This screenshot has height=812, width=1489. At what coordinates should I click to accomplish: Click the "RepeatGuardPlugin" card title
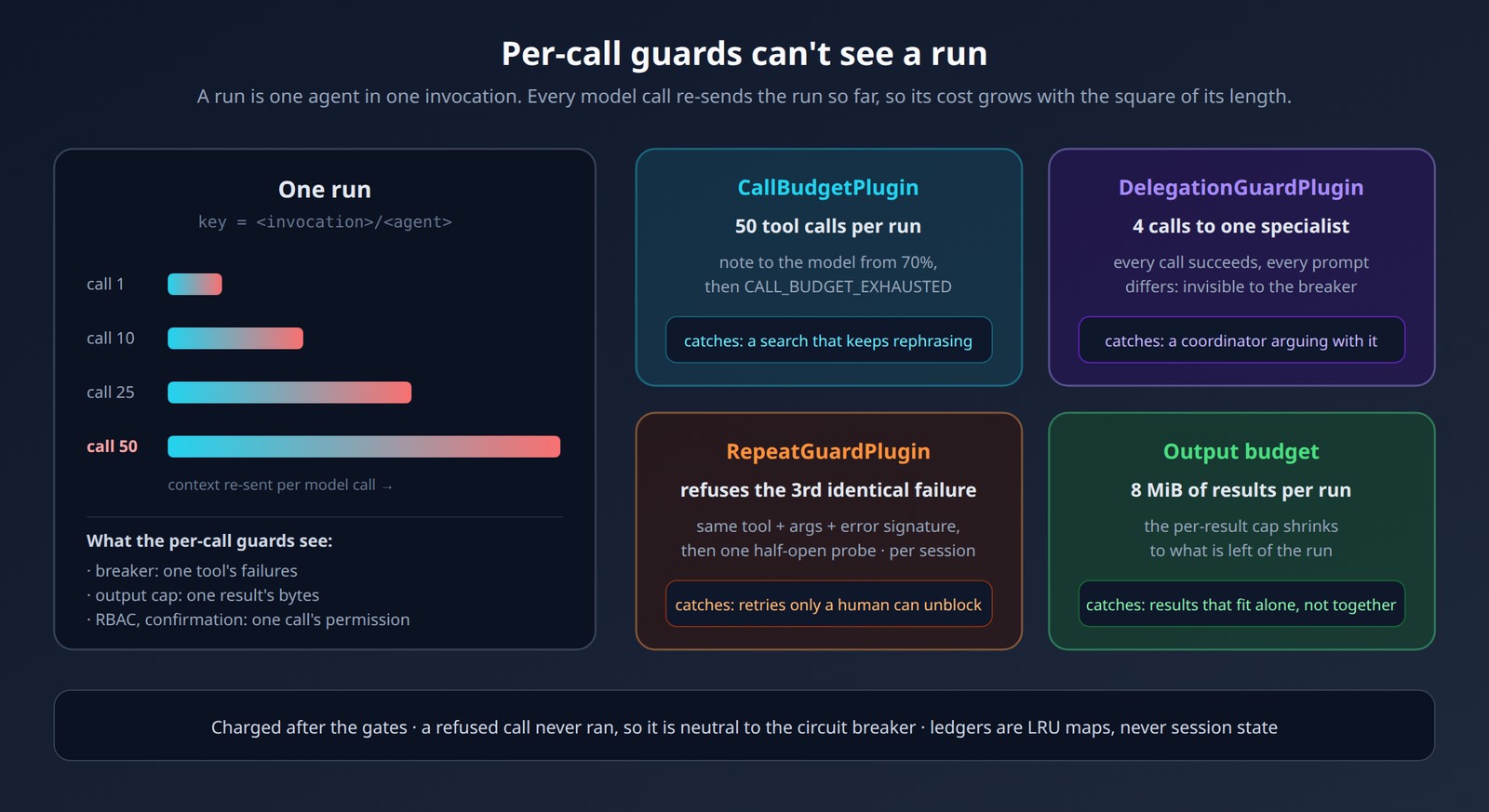click(x=828, y=452)
